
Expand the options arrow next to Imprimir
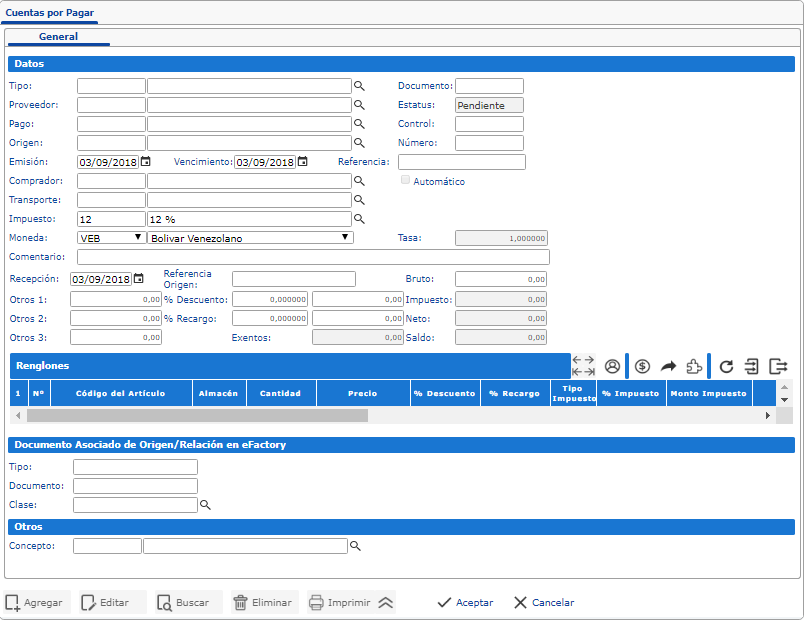[386, 602]
